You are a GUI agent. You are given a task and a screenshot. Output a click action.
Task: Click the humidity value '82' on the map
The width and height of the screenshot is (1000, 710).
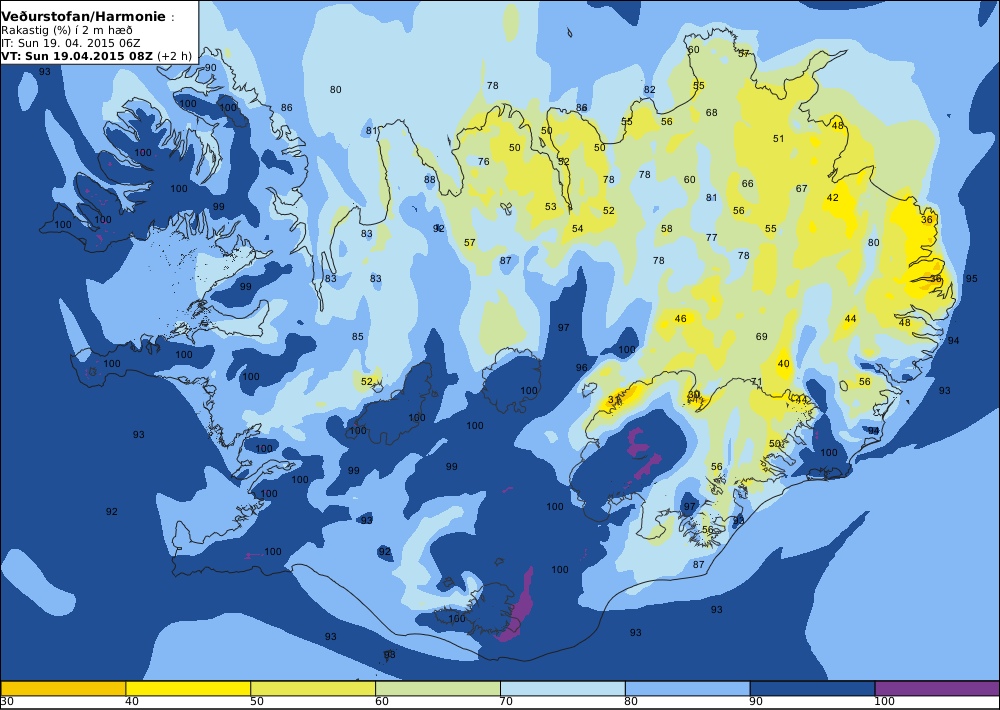point(649,90)
